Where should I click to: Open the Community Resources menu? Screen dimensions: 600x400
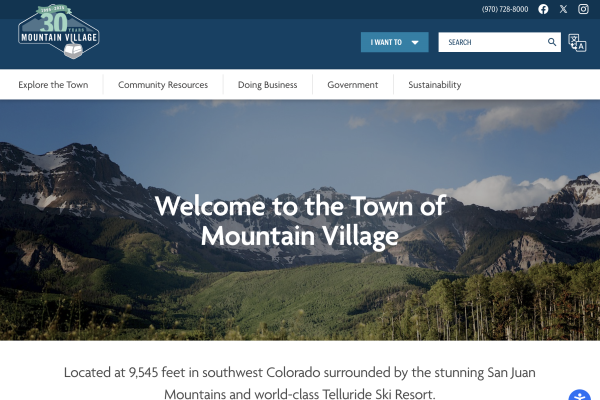(x=163, y=85)
